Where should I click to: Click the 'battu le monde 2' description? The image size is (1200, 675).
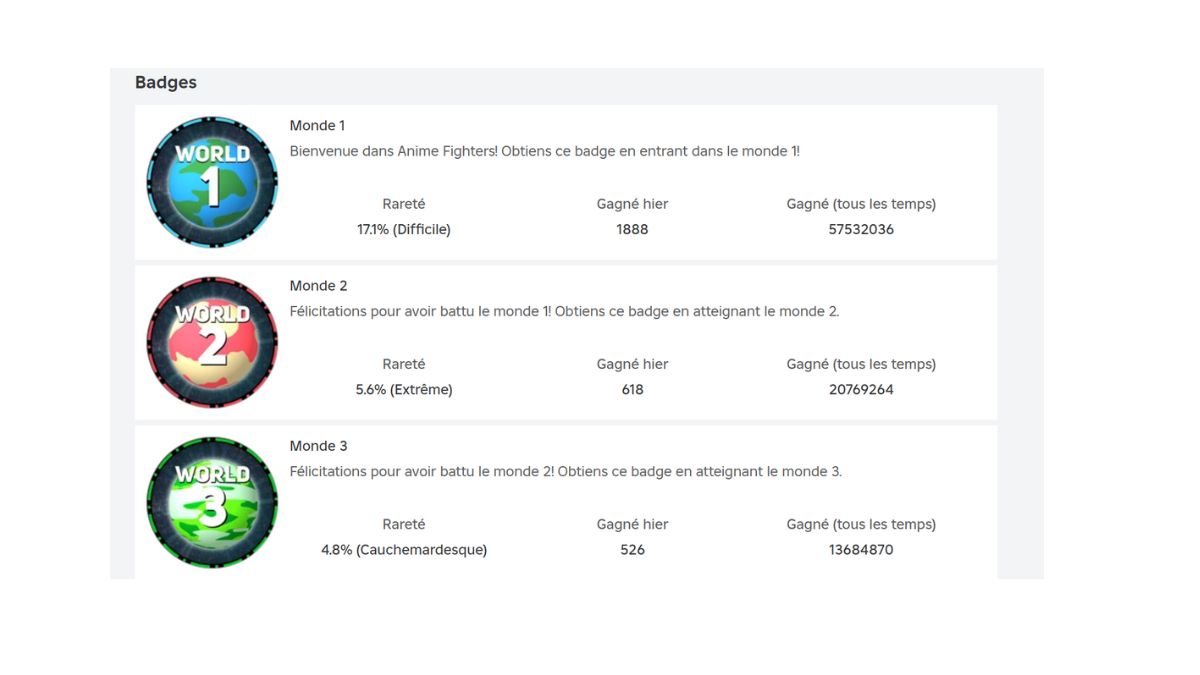[565, 471]
